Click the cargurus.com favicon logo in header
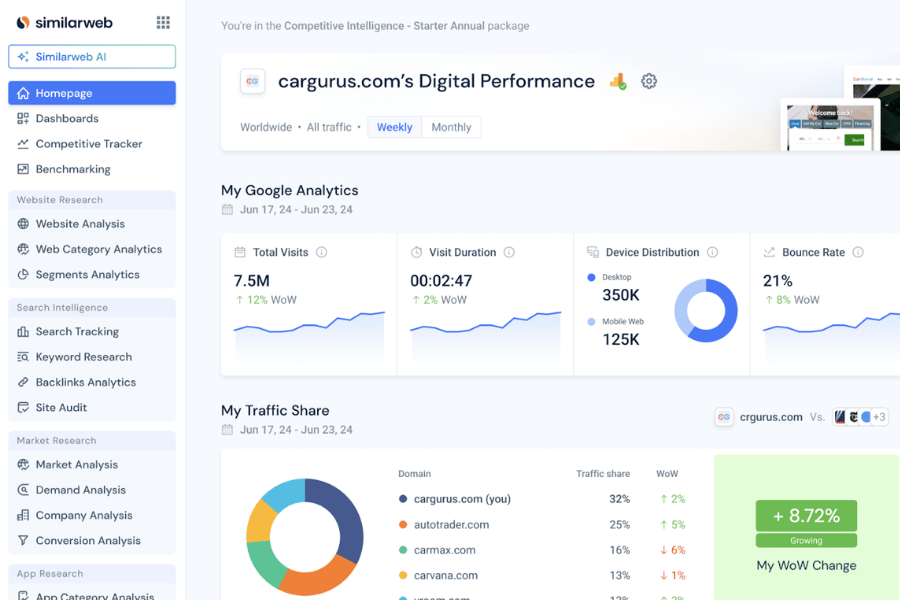 point(253,81)
